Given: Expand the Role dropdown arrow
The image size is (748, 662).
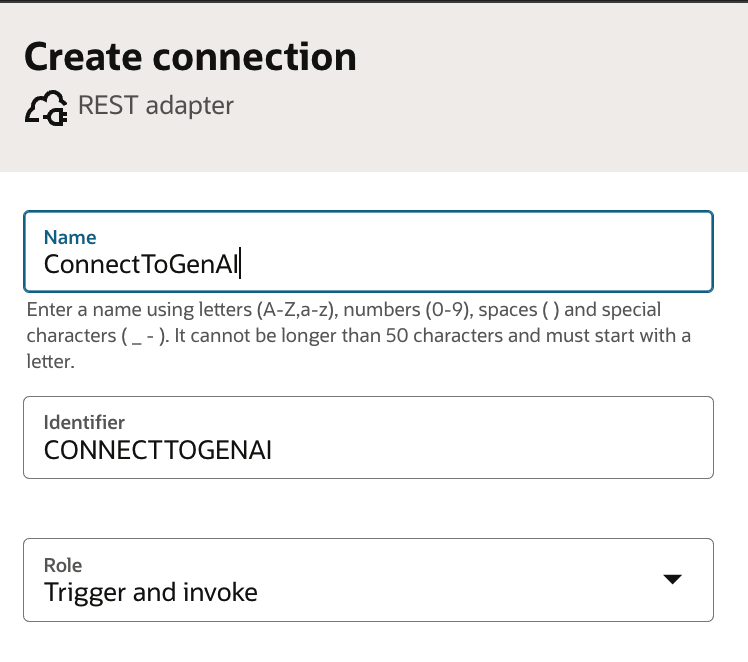Looking at the screenshot, I should tap(672, 579).
